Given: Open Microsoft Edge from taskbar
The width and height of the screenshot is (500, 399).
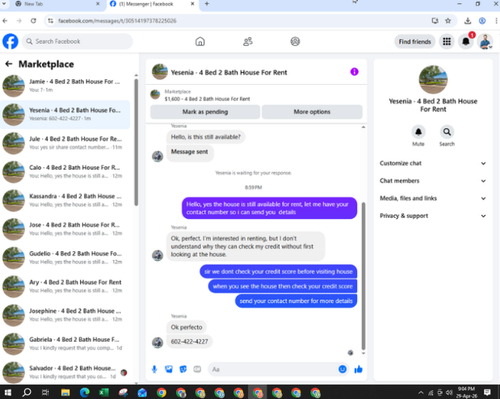Looking at the screenshot, I should click(85, 392).
